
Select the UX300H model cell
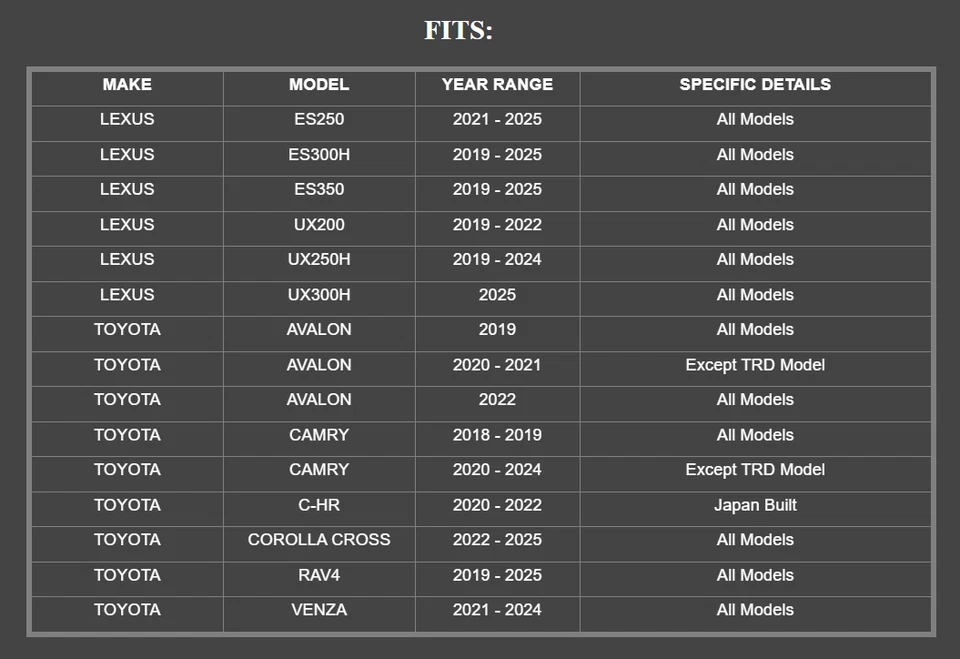[319, 295]
